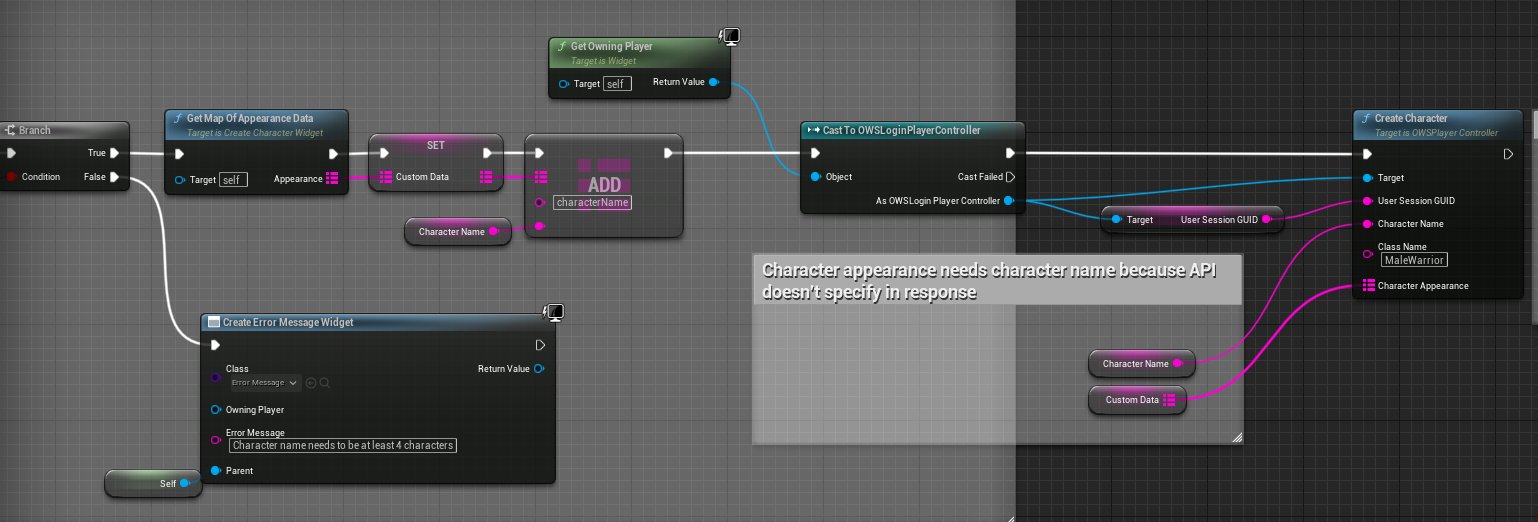Click the magenta Error Message pin
The height and width of the screenshot is (522, 1538).
215,439
